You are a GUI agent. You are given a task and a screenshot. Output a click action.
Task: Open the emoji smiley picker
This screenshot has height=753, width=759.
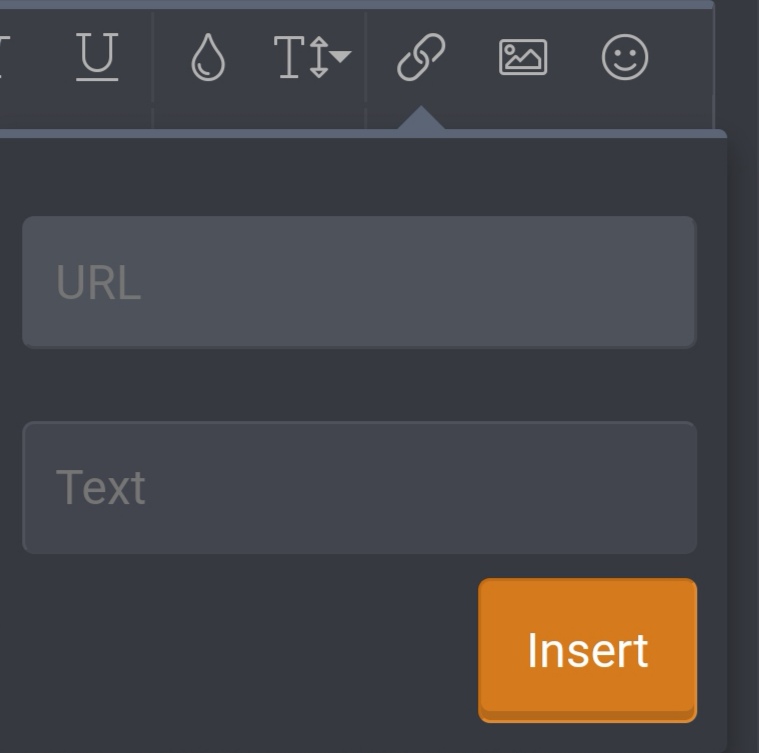tap(625, 58)
